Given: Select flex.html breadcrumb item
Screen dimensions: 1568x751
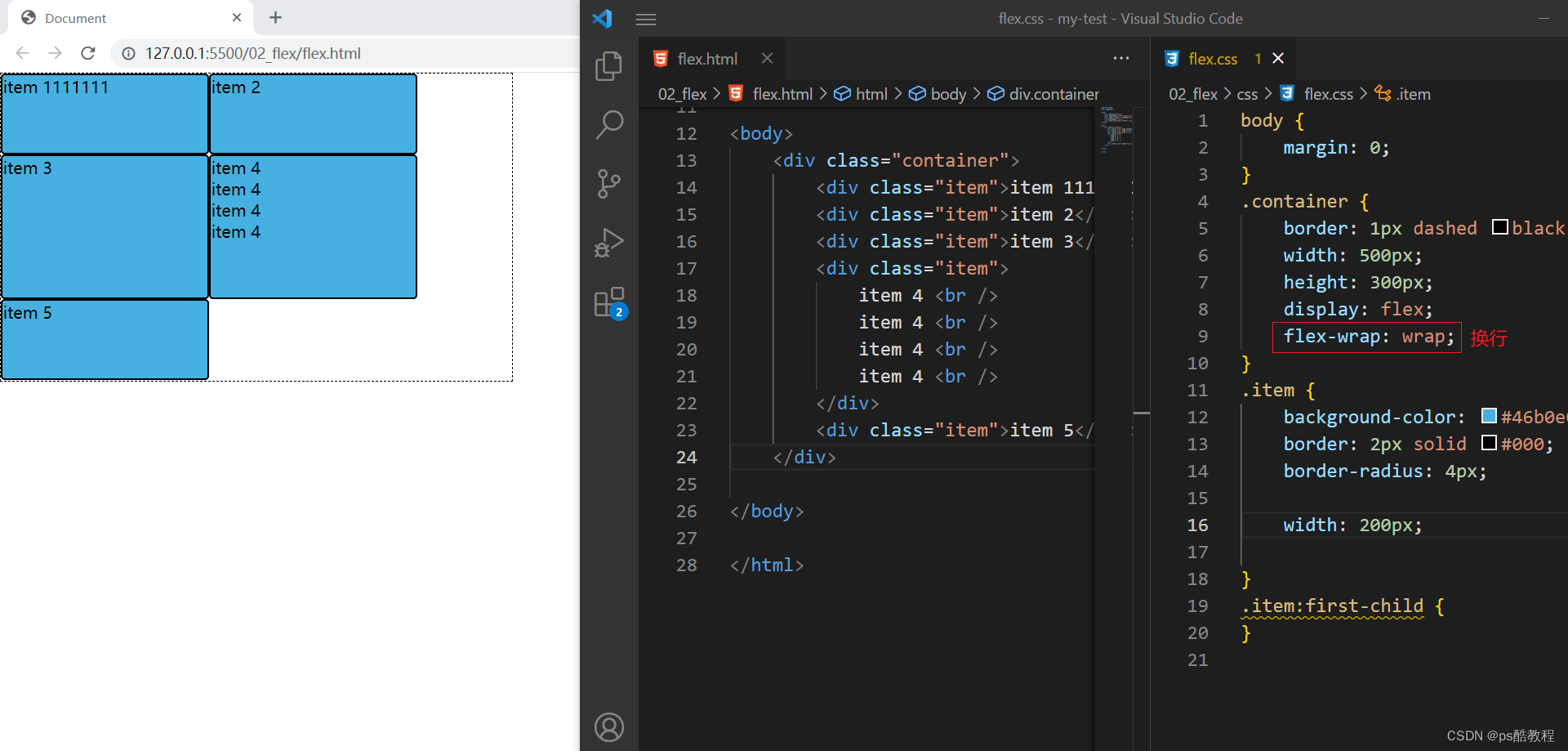Looking at the screenshot, I should click(771, 94).
